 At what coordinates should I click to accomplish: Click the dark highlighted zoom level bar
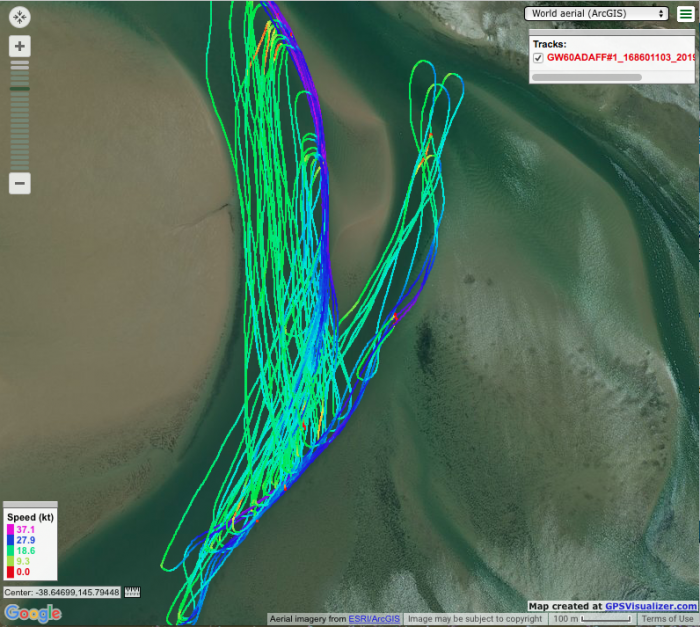(x=20, y=89)
